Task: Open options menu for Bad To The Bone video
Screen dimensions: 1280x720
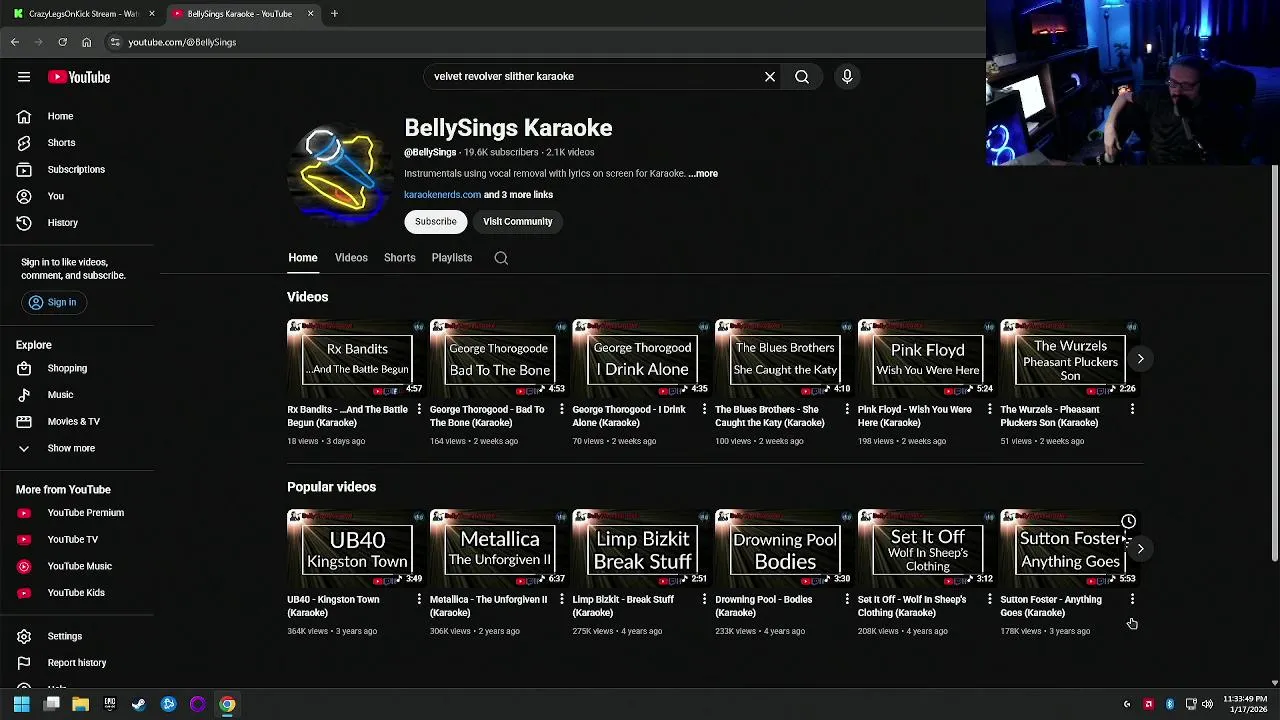Action: [561, 409]
